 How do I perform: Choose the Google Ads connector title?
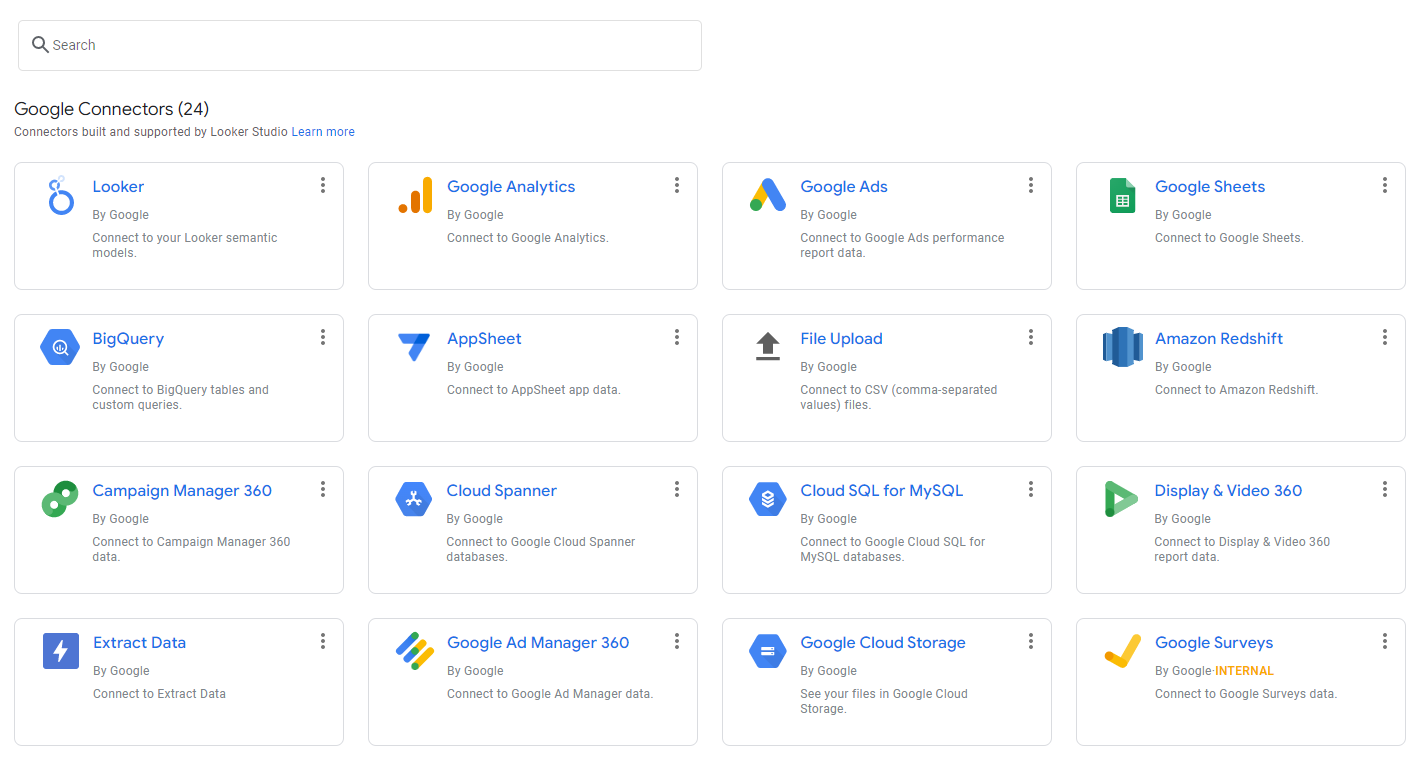pyautogui.click(x=844, y=186)
